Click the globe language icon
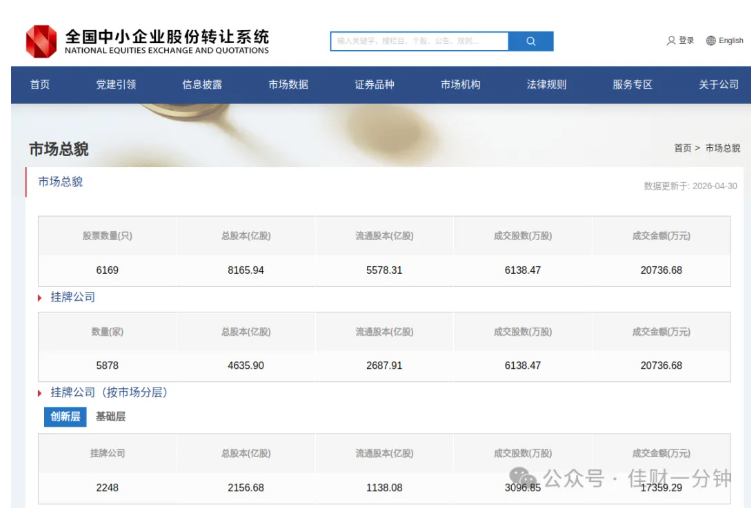The width and height of the screenshot is (751, 516). pos(711,41)
